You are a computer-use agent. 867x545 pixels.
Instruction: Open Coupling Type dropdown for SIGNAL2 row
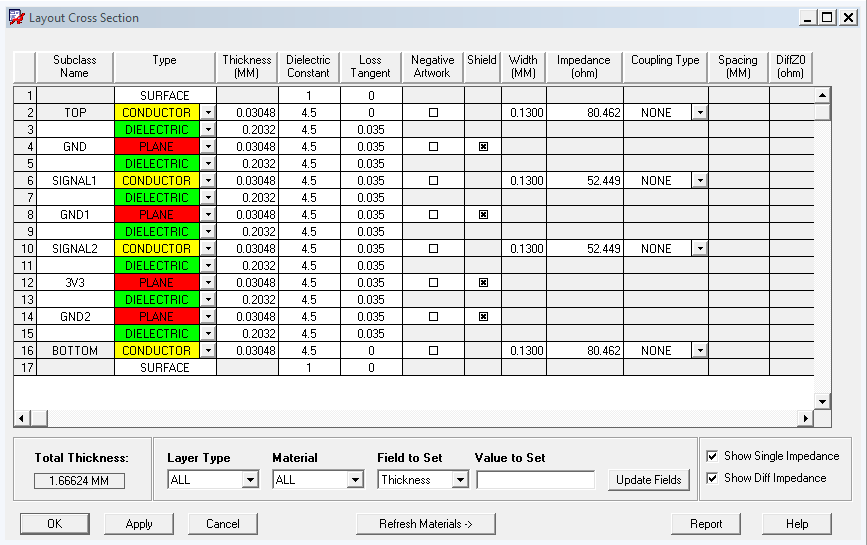(x=700, y=249)
